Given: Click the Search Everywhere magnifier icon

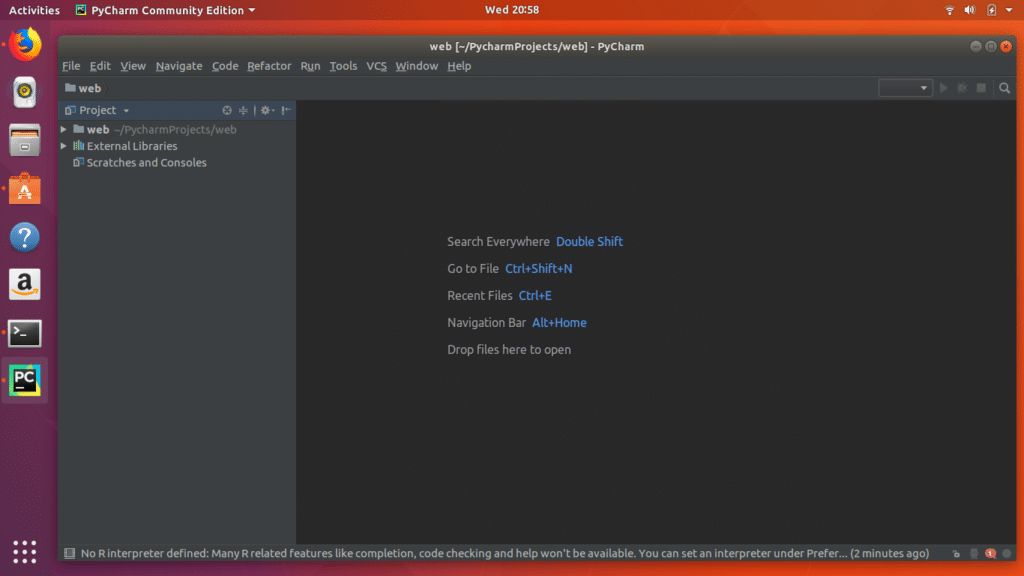Looking at the screenshot, I should (x=1004, y=87).
